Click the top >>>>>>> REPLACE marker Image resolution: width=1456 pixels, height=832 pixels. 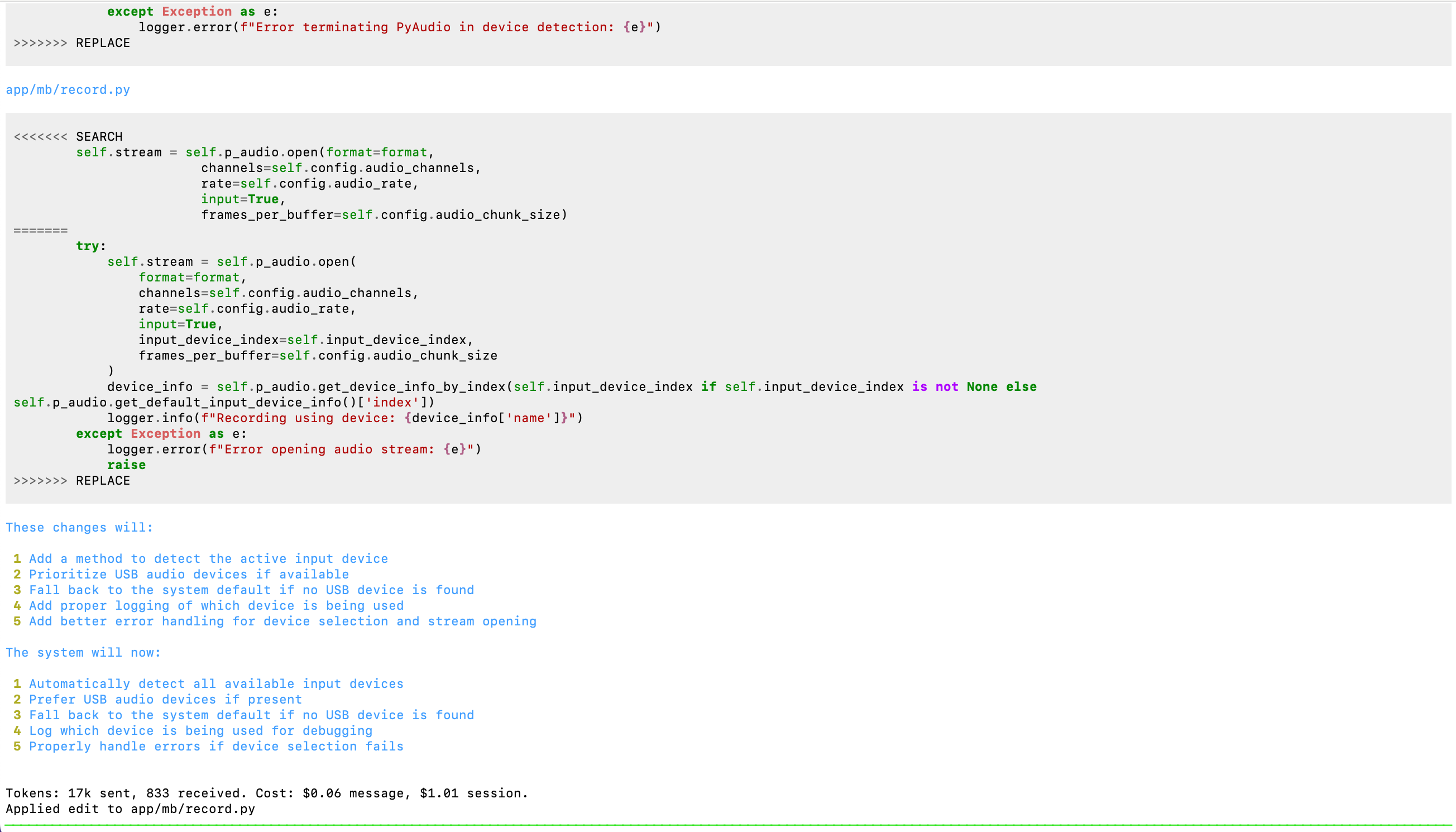coord(72,43)
